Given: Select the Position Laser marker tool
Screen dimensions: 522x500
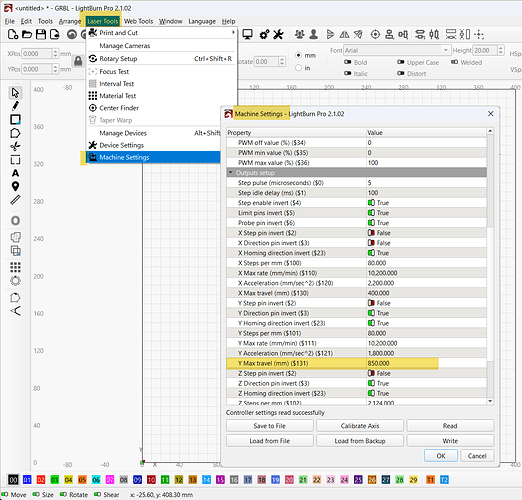Looking at the screenshot, I should [x=15, y=186].
